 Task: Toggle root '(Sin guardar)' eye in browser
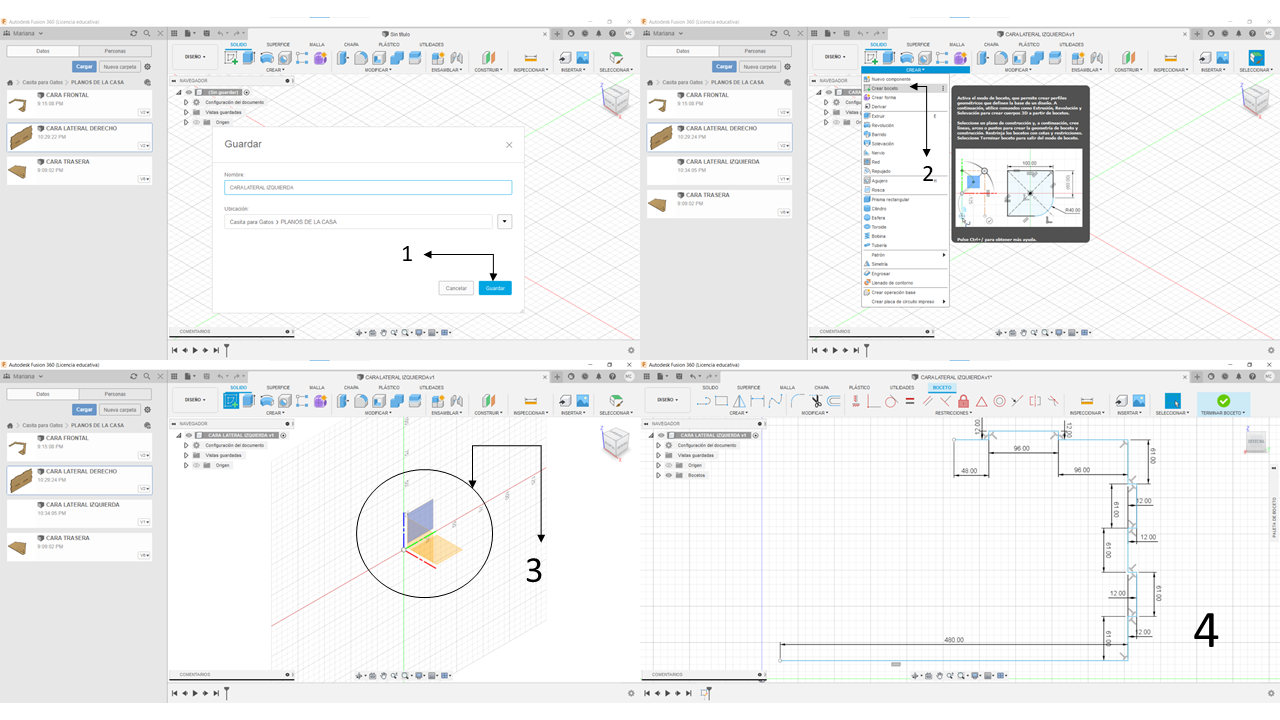pos(188,92)
